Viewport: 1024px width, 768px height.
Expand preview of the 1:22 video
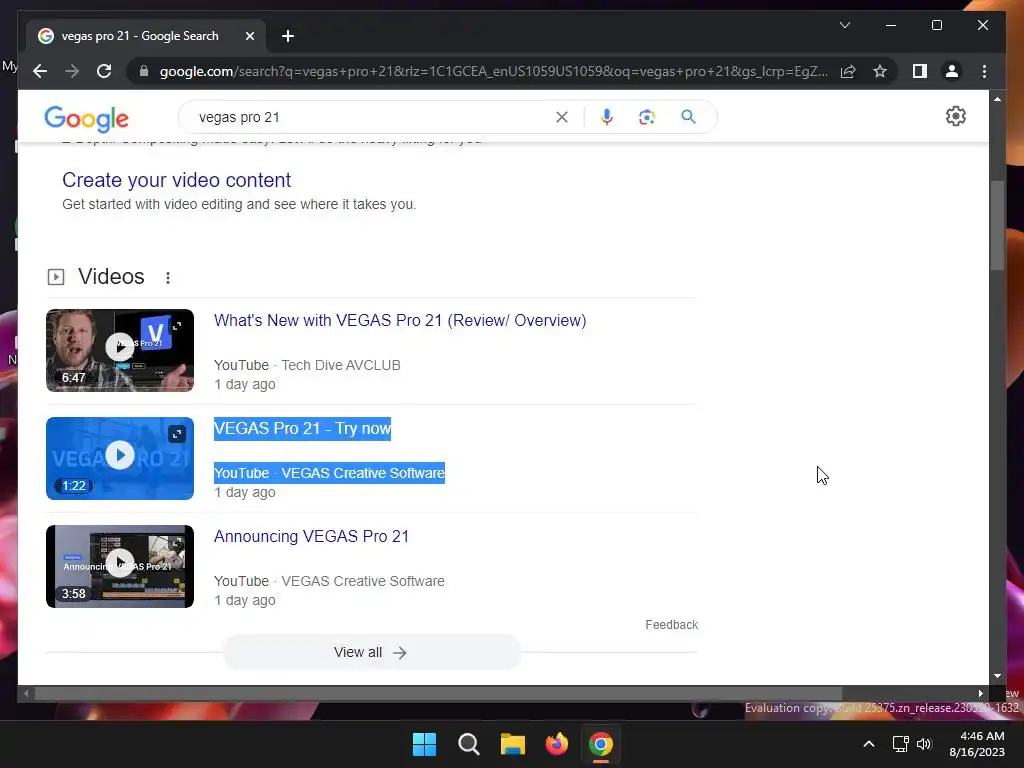(x=177, y=434)
